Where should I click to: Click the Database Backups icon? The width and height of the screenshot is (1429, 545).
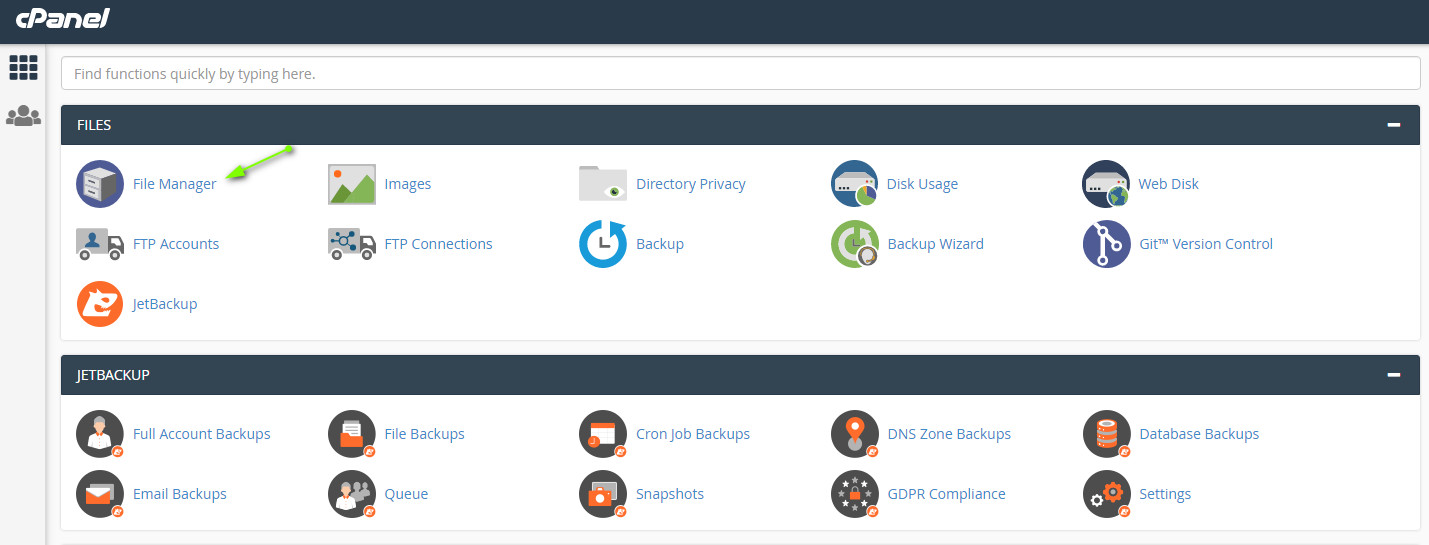pos(1106,435)
